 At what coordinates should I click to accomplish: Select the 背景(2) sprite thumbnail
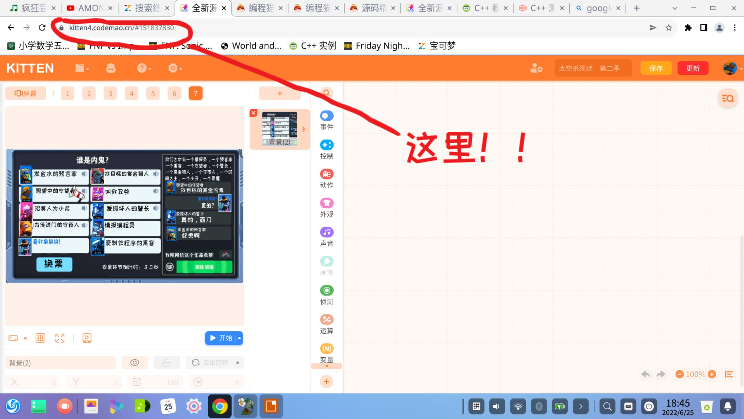pyautogui.click(x=279, y=129)
